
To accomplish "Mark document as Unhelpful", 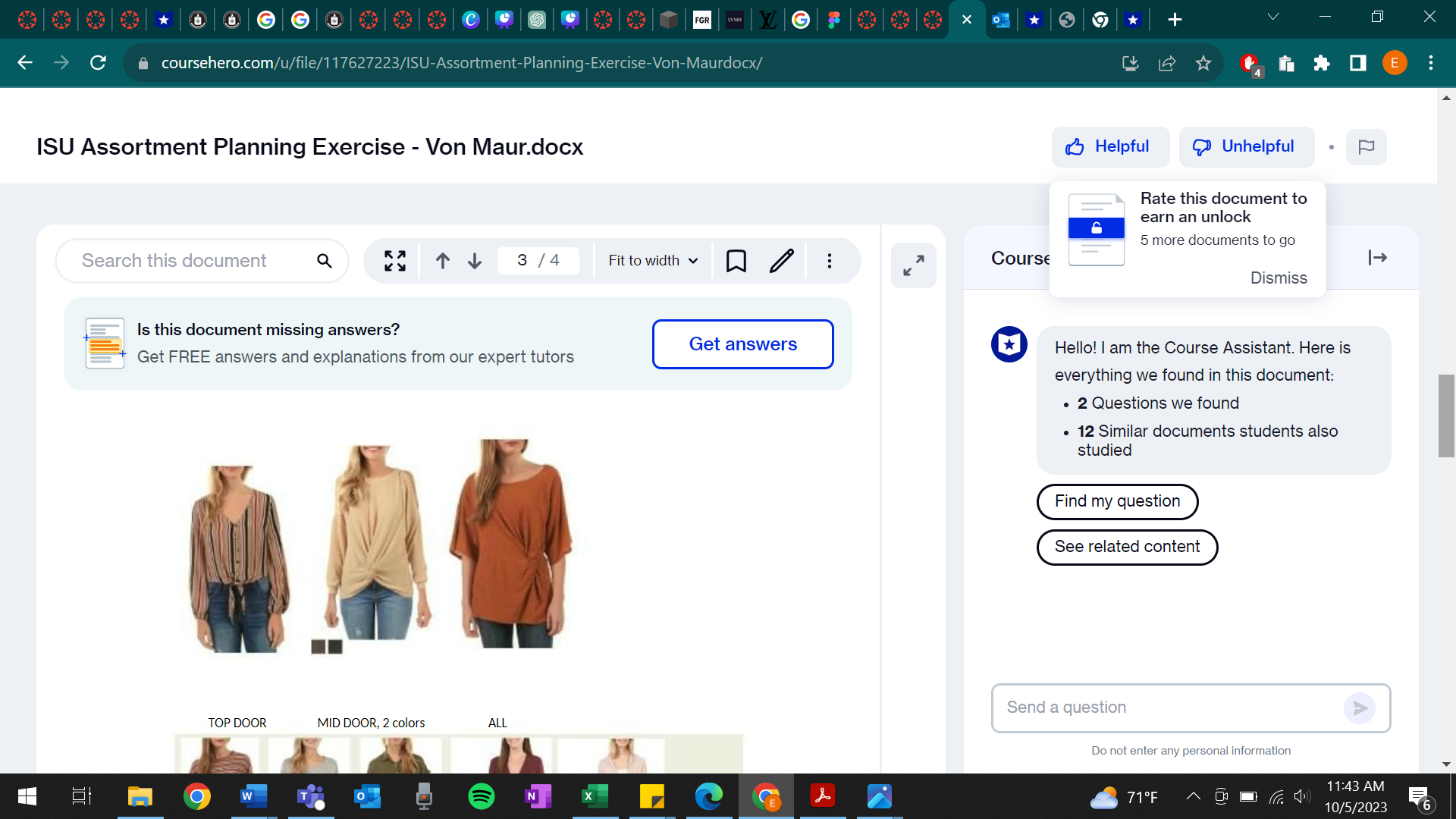I will tap(1247, 147).
